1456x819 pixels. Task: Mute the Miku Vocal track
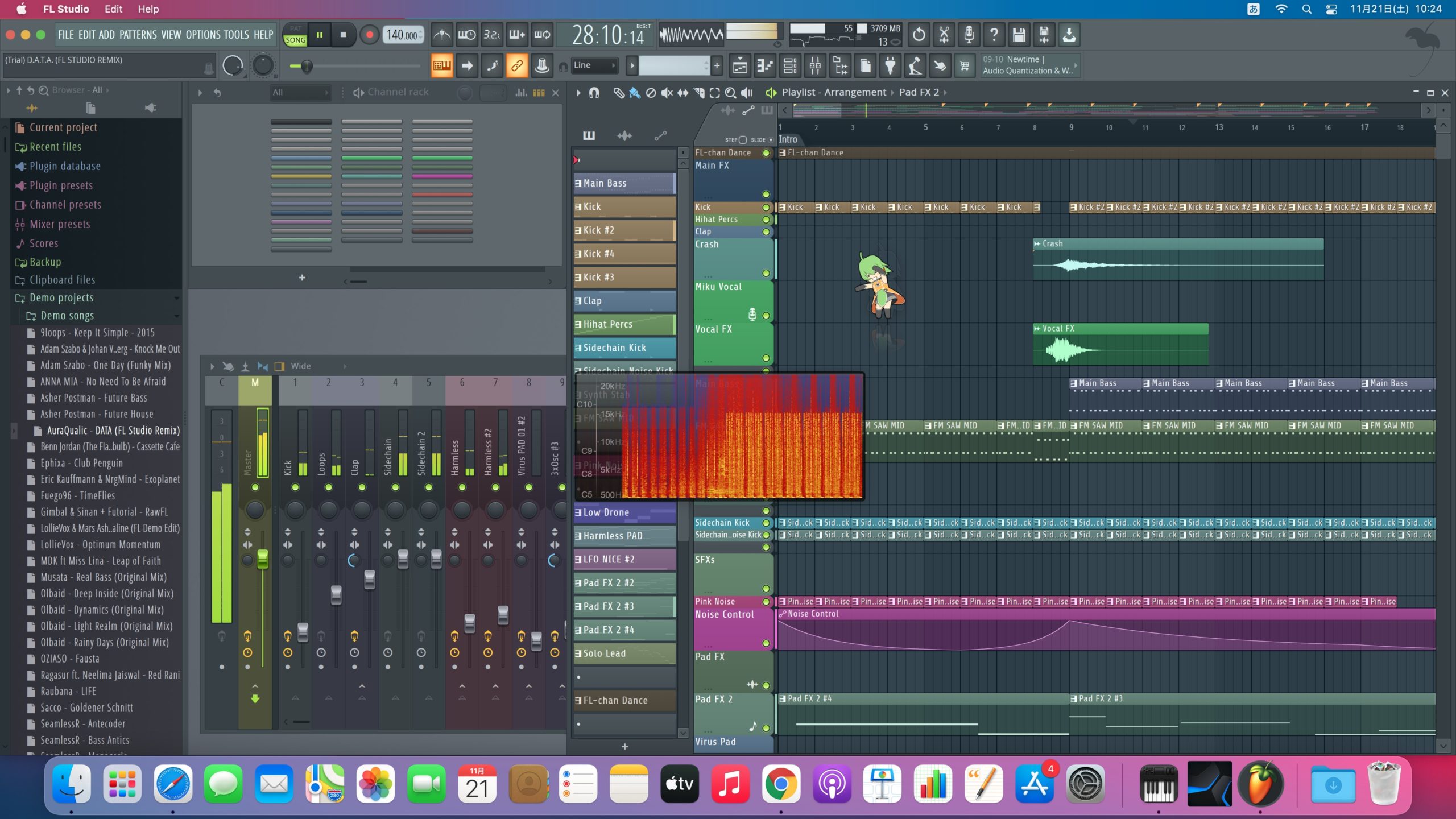pyautogui.click(x=766, y=316)
